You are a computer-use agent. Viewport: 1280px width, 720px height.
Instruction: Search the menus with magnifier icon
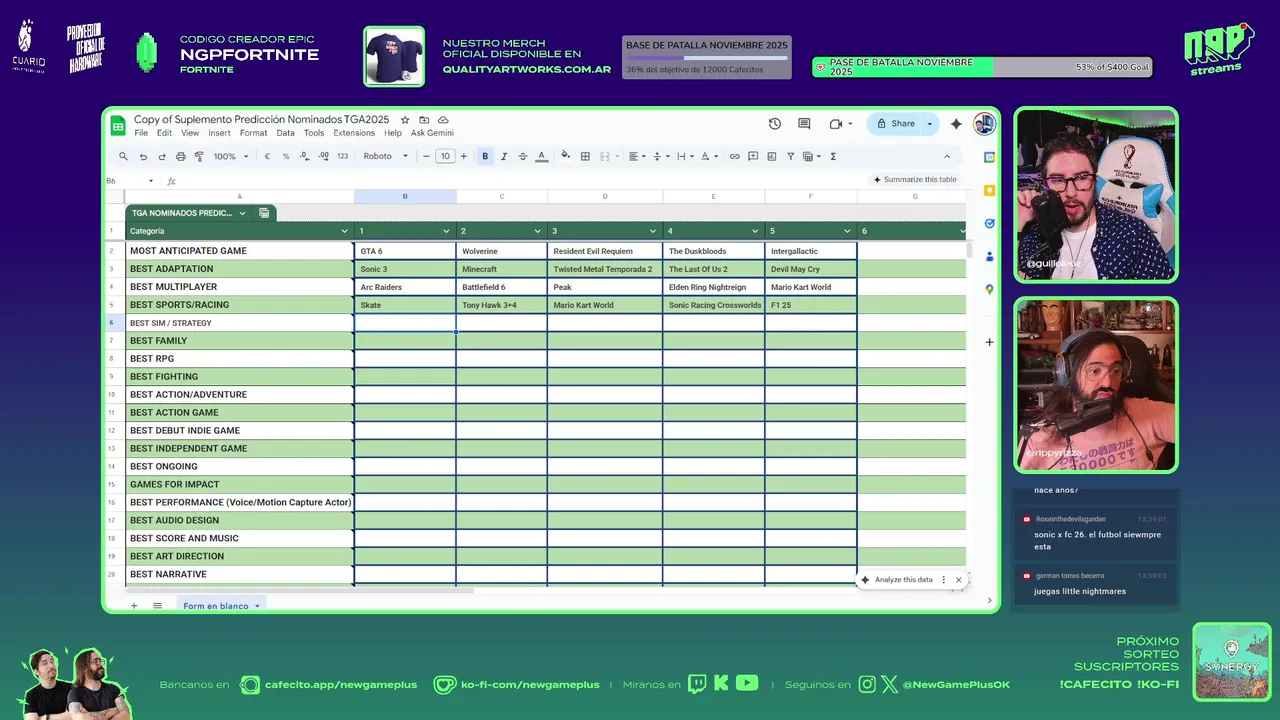click(123, 156)
